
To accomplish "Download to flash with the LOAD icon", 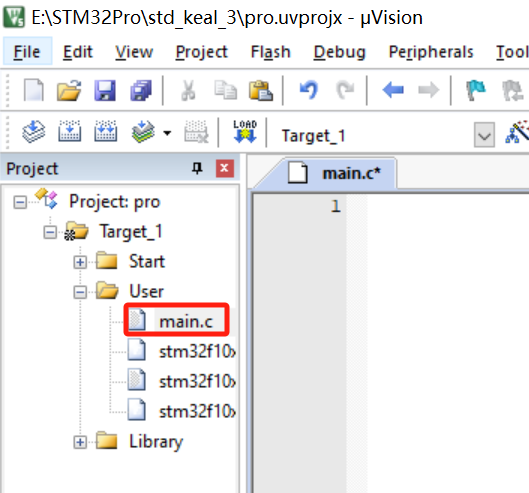I will pos(245,131).
